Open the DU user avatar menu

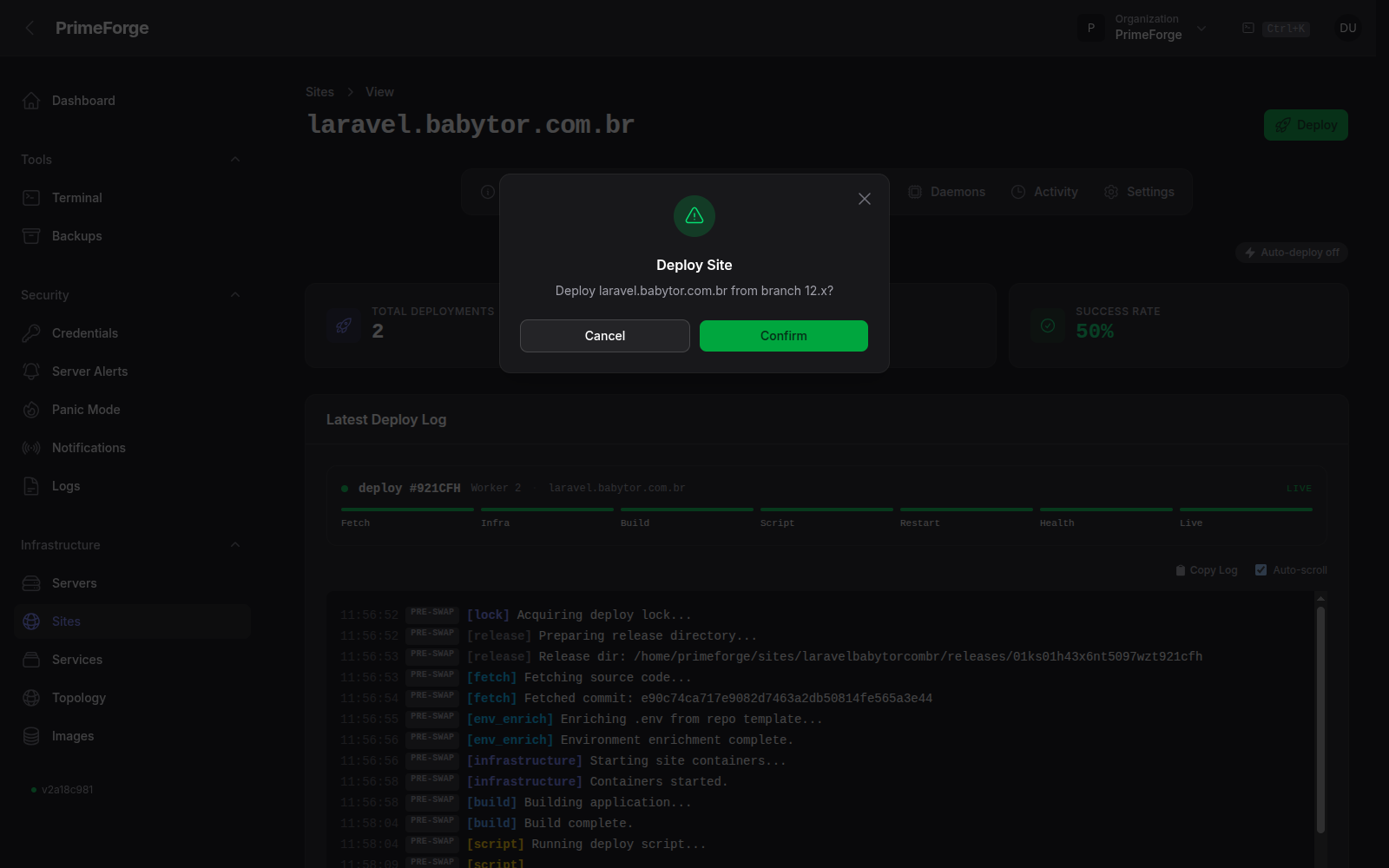pos(1347,28)
